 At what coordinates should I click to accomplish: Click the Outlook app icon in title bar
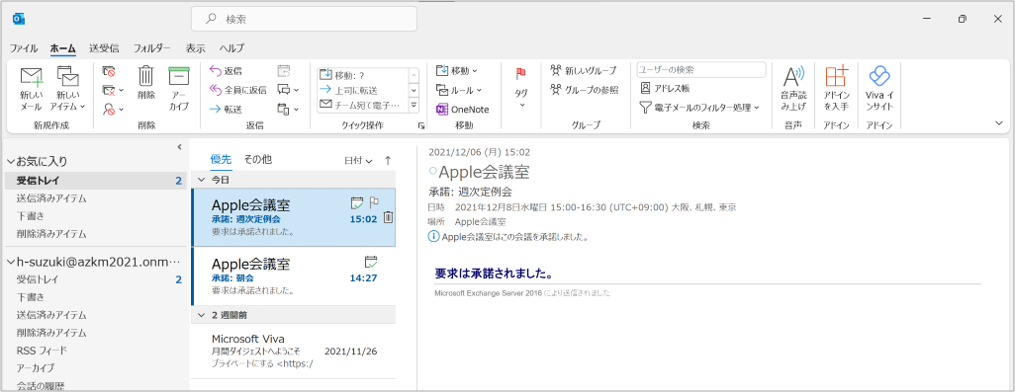tap(19, 19)
